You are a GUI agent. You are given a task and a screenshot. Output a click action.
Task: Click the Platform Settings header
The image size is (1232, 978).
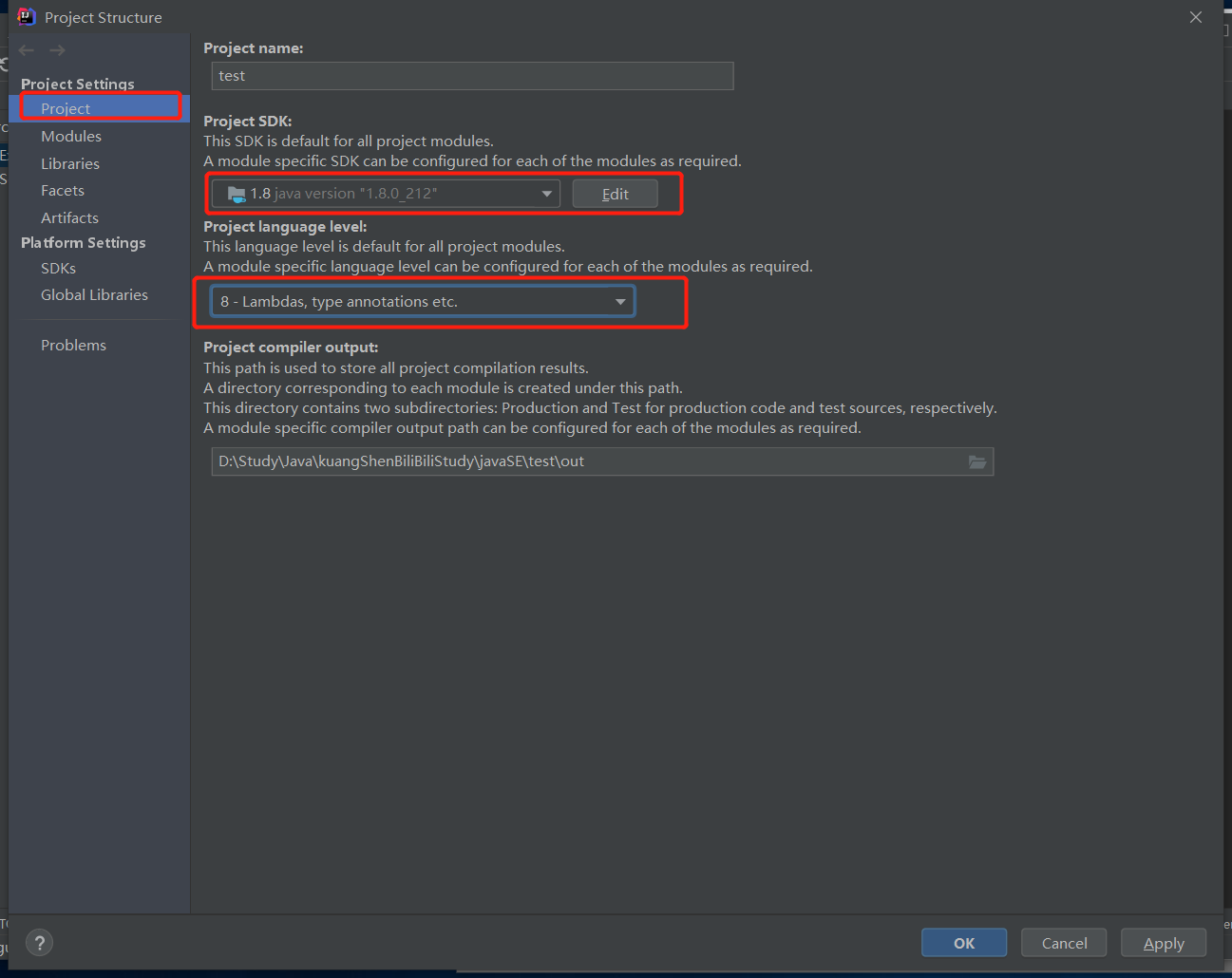tap(84, 242)
